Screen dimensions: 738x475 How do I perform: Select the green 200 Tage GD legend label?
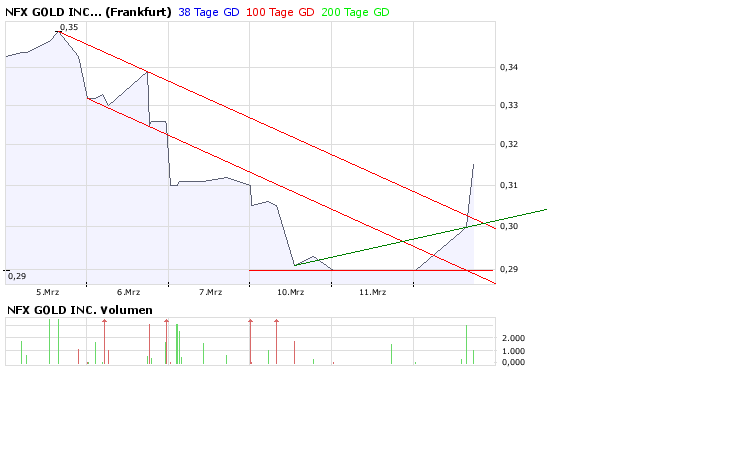tap(355, 12)
